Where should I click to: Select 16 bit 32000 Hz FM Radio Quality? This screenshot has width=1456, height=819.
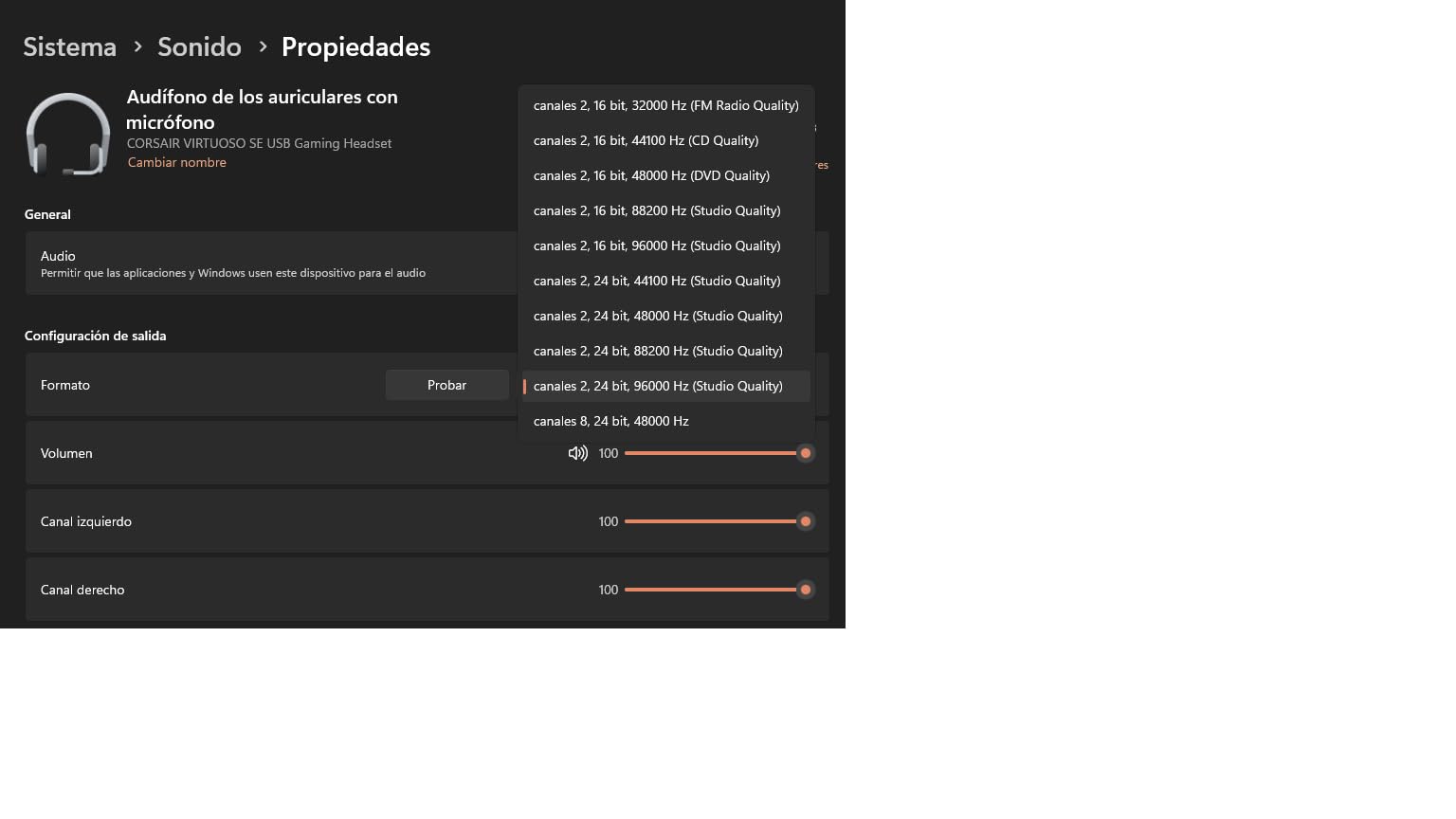pos(666,105)
